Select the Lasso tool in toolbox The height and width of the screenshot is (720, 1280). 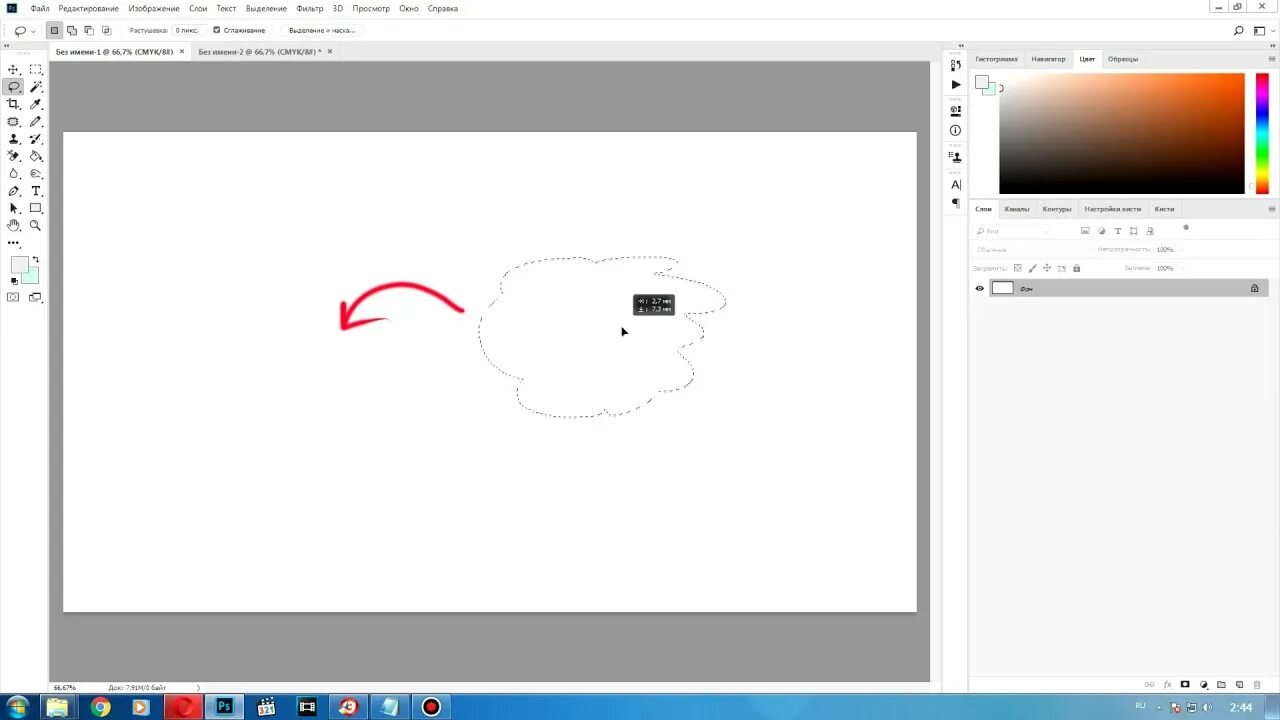pos(14,87)
